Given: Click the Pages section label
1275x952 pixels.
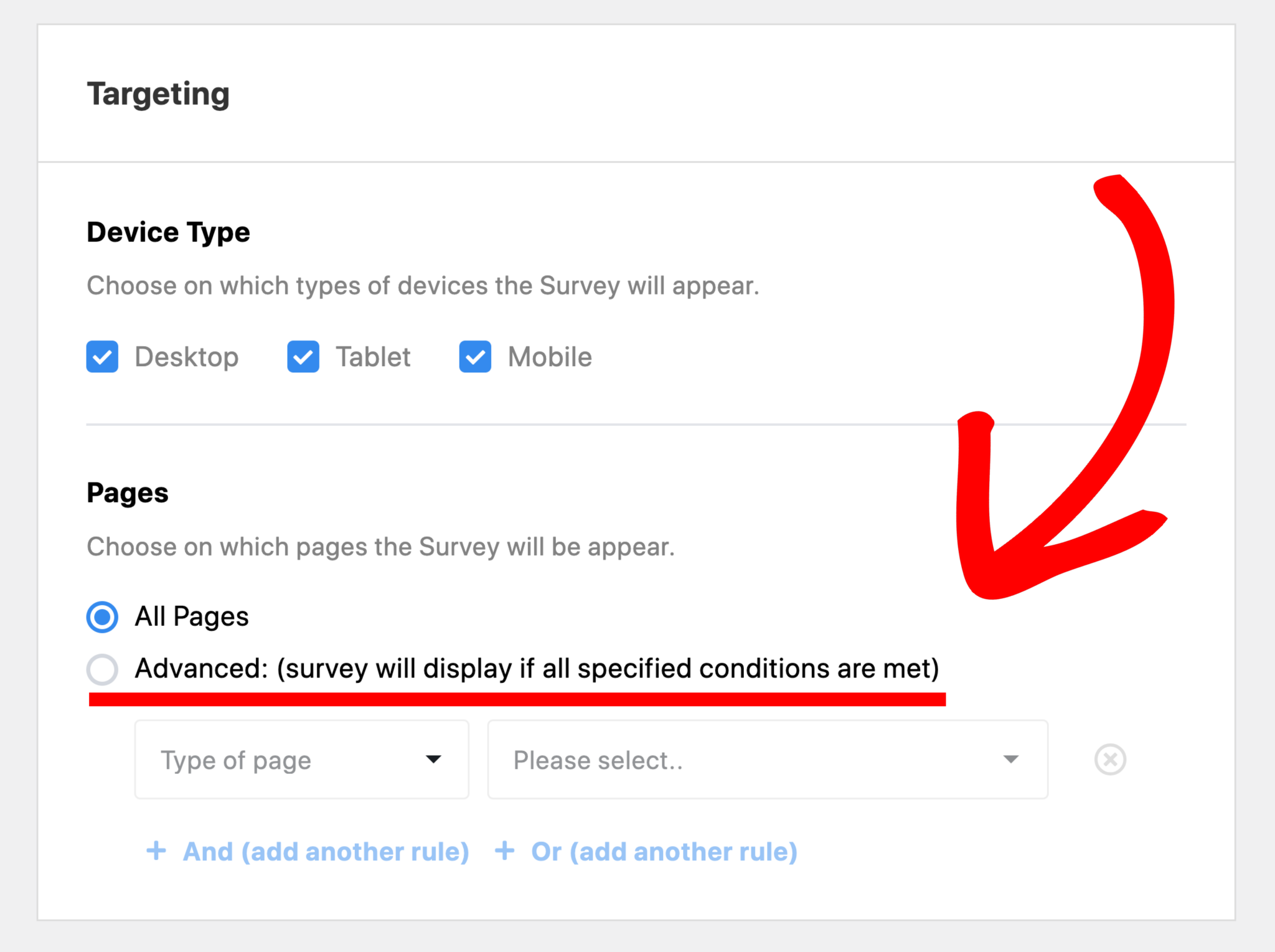Looking at the screenshot, I should point(127,492).
